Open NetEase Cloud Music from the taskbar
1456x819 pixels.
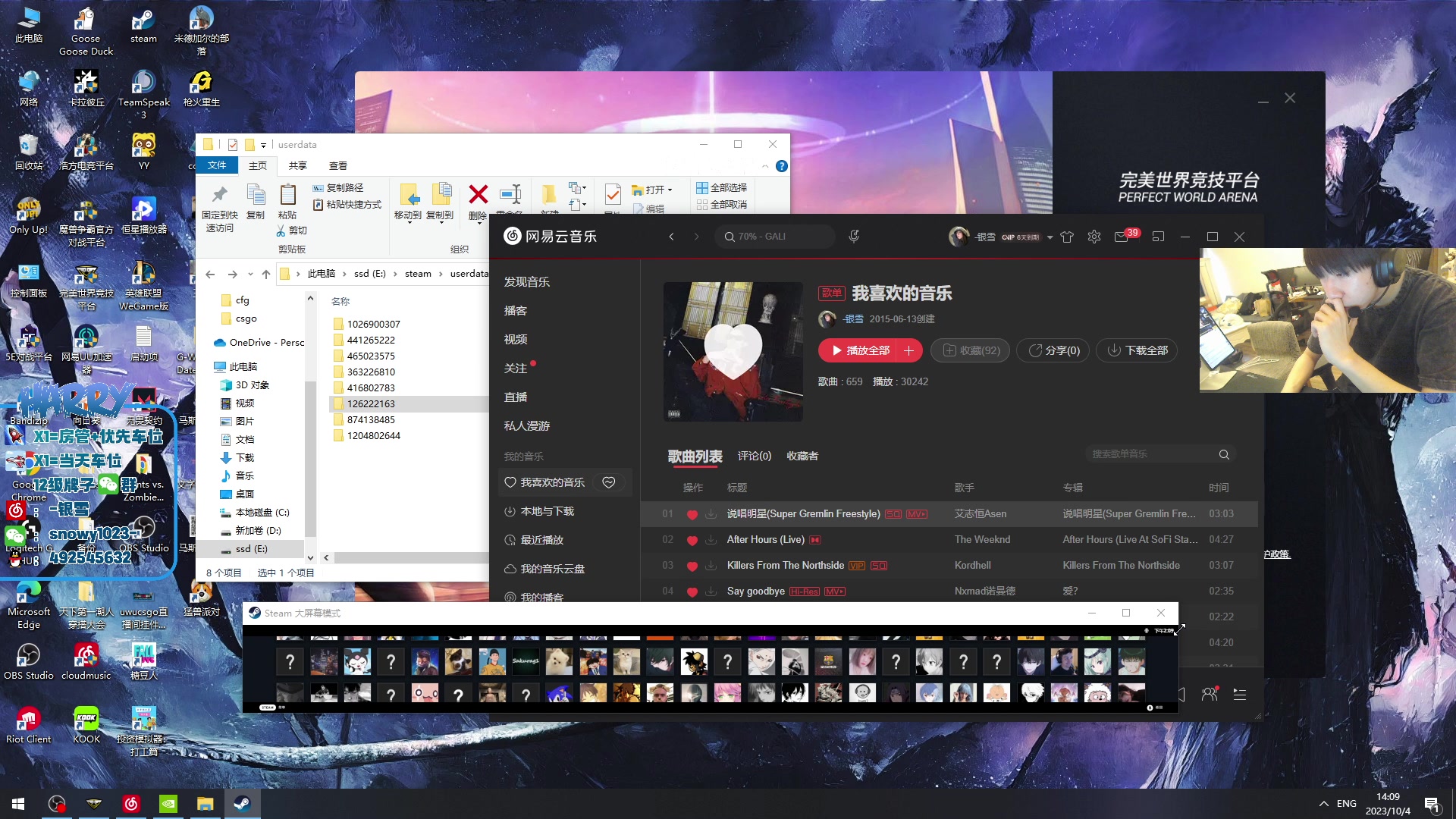(130, 804)
